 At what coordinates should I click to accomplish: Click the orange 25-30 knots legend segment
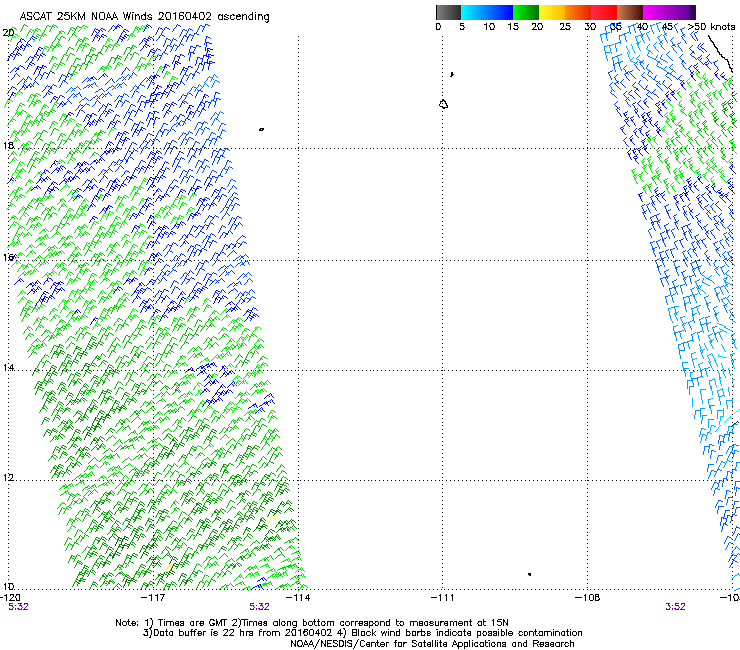click(578, 12)
